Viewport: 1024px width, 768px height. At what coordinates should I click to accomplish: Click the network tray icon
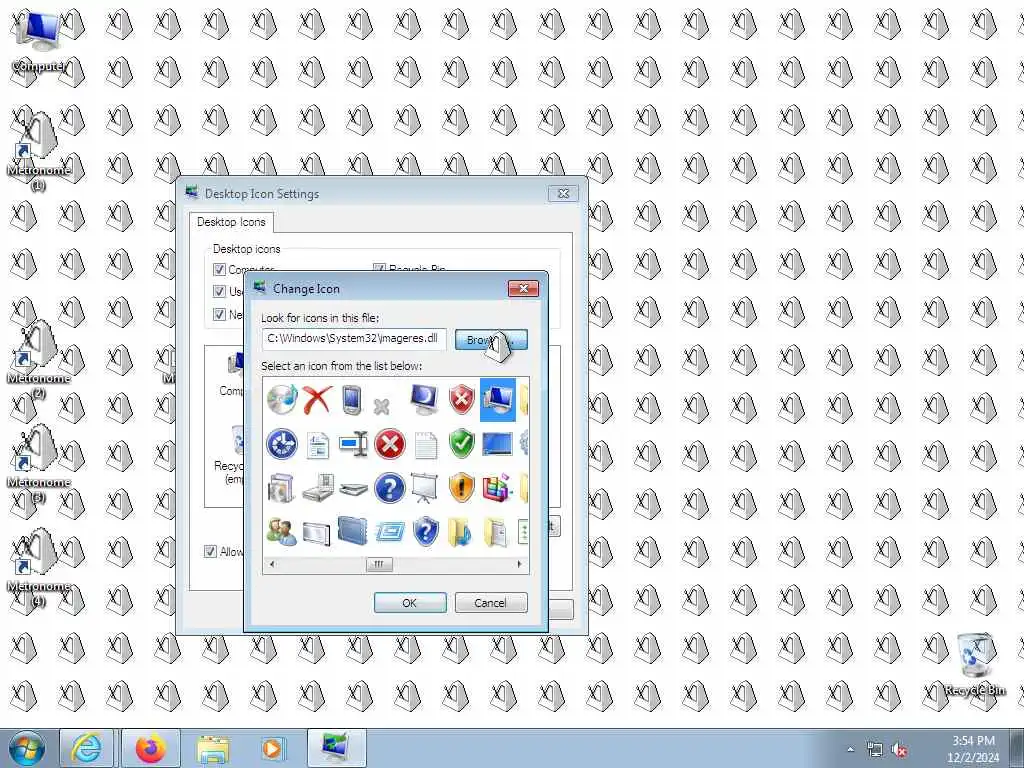click(x=875, y=750)
